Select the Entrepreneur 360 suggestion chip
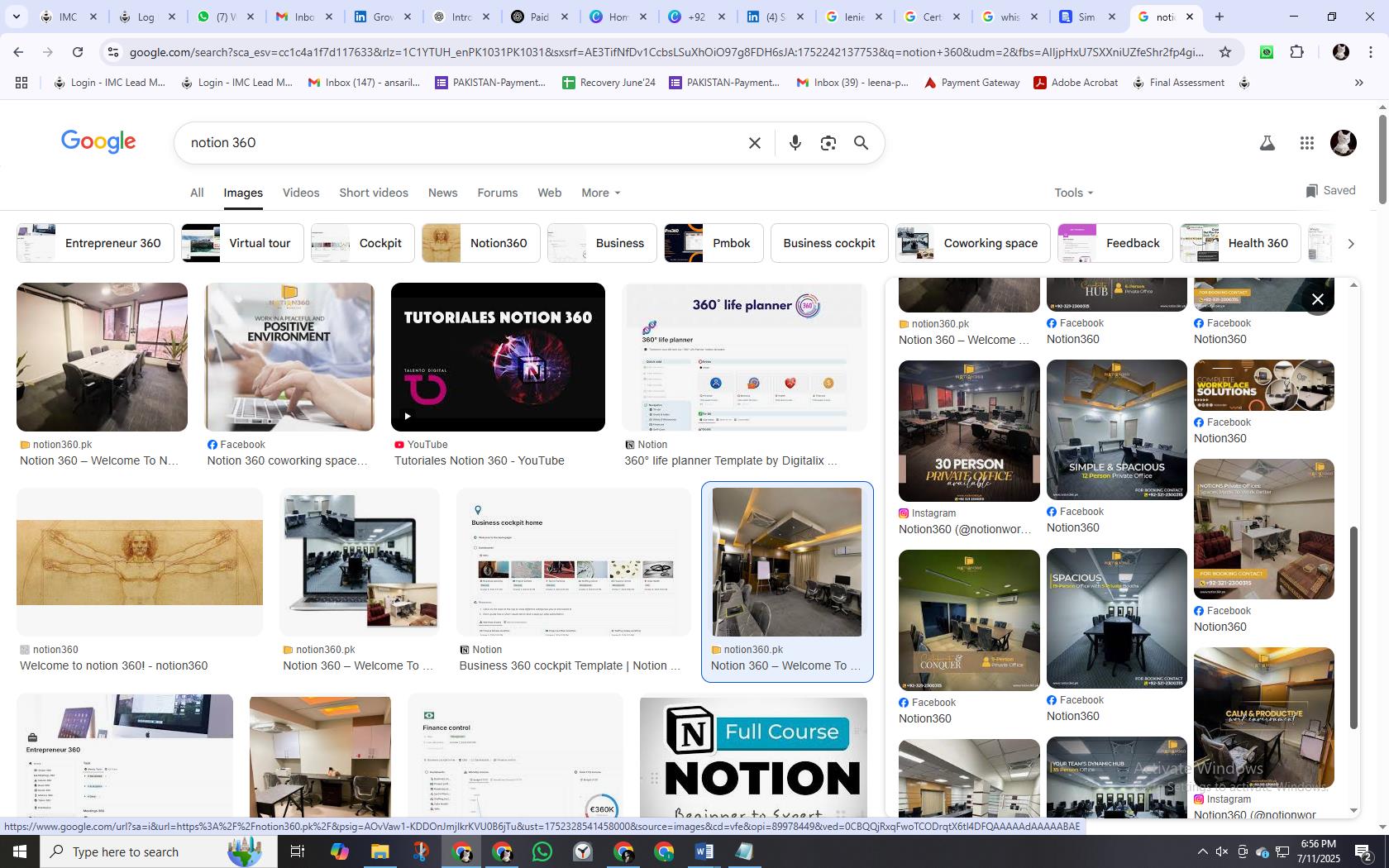 (x=95, y=243)
